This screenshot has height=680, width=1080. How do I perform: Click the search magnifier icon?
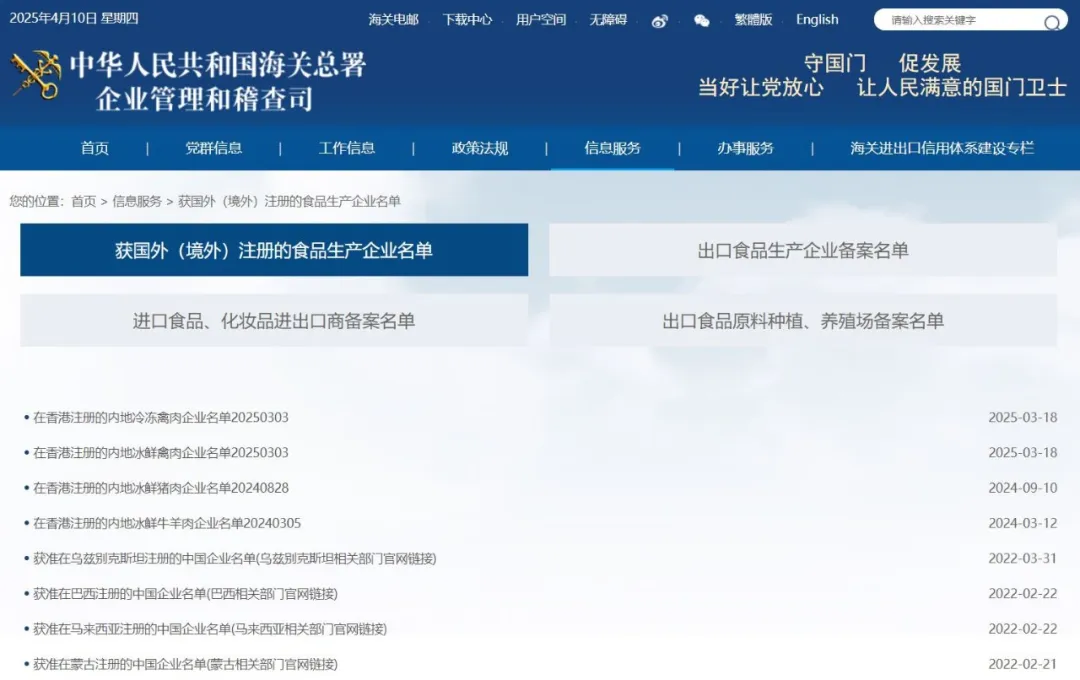point(1052,22)
